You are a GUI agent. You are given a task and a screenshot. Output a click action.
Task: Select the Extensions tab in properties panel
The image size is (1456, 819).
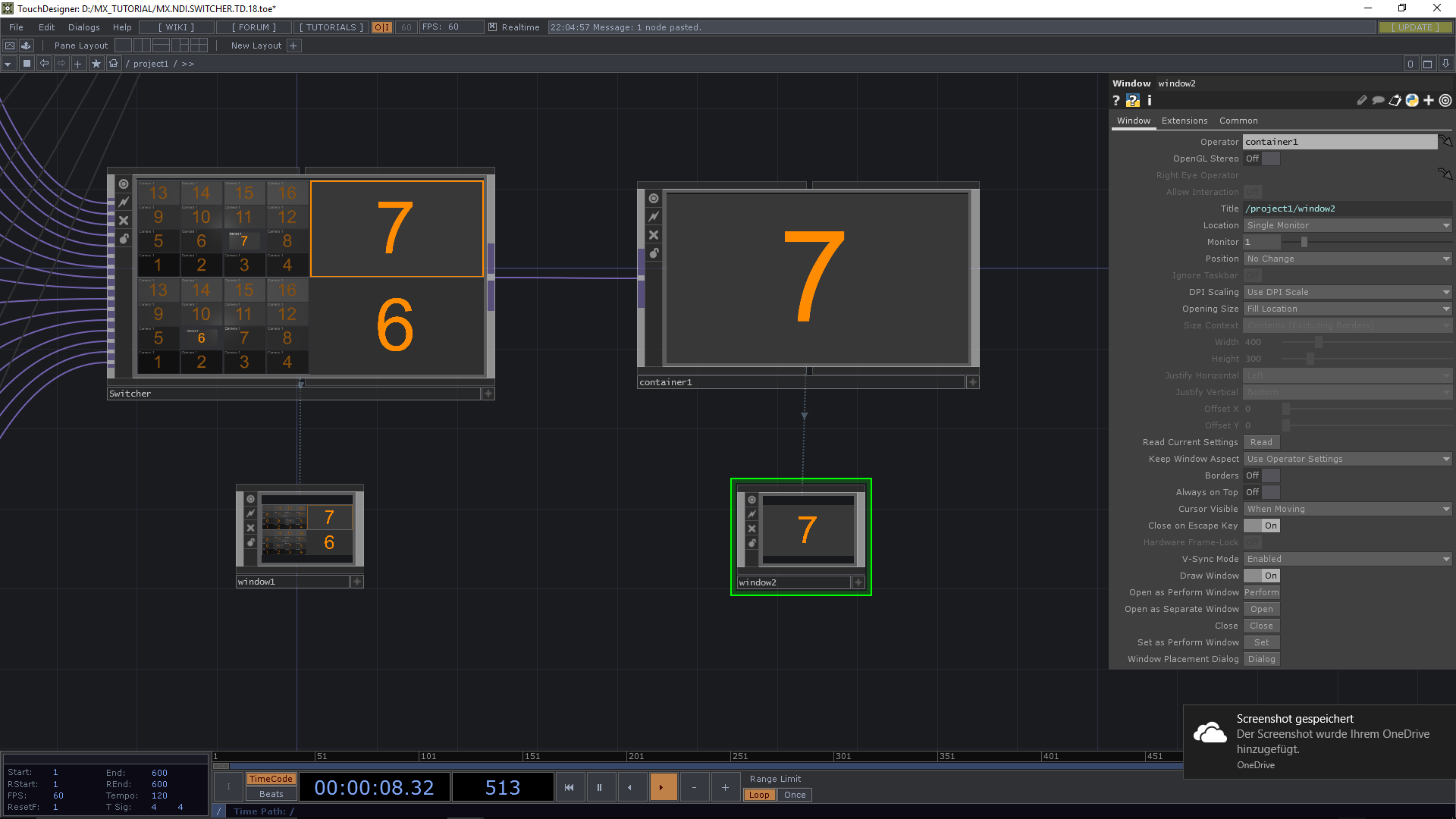tap(1184, 120)
